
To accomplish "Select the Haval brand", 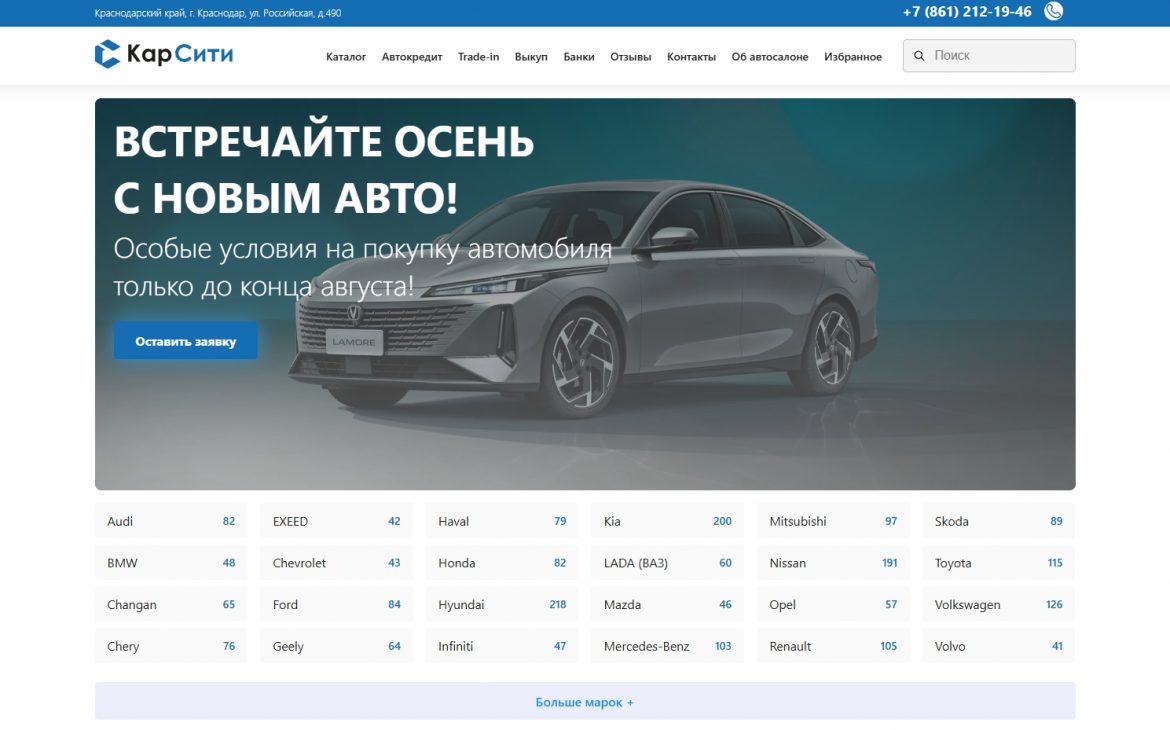I will 502,521.
